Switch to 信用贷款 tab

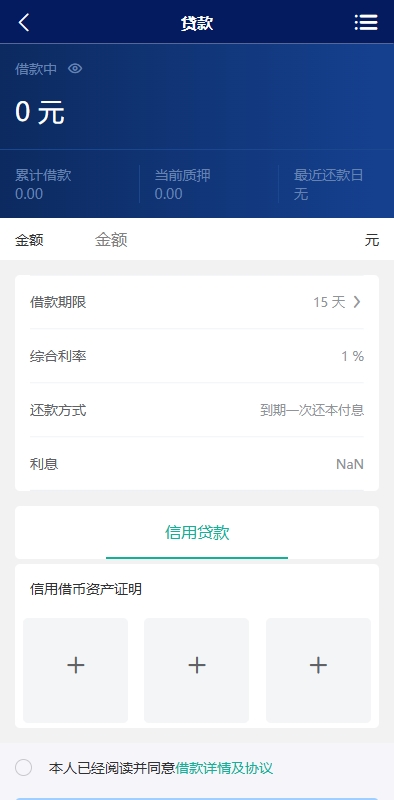197,533
